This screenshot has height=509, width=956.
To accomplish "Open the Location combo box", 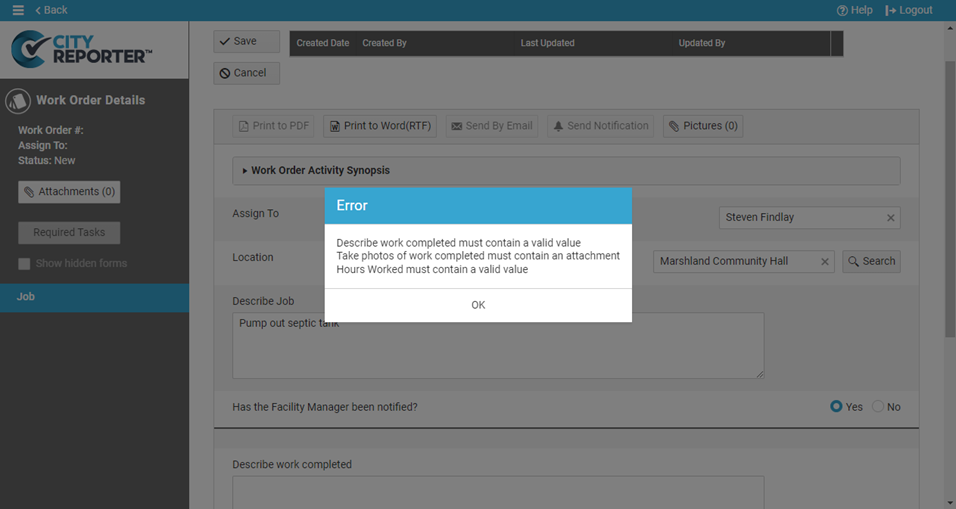I will (x=736, y=262).
